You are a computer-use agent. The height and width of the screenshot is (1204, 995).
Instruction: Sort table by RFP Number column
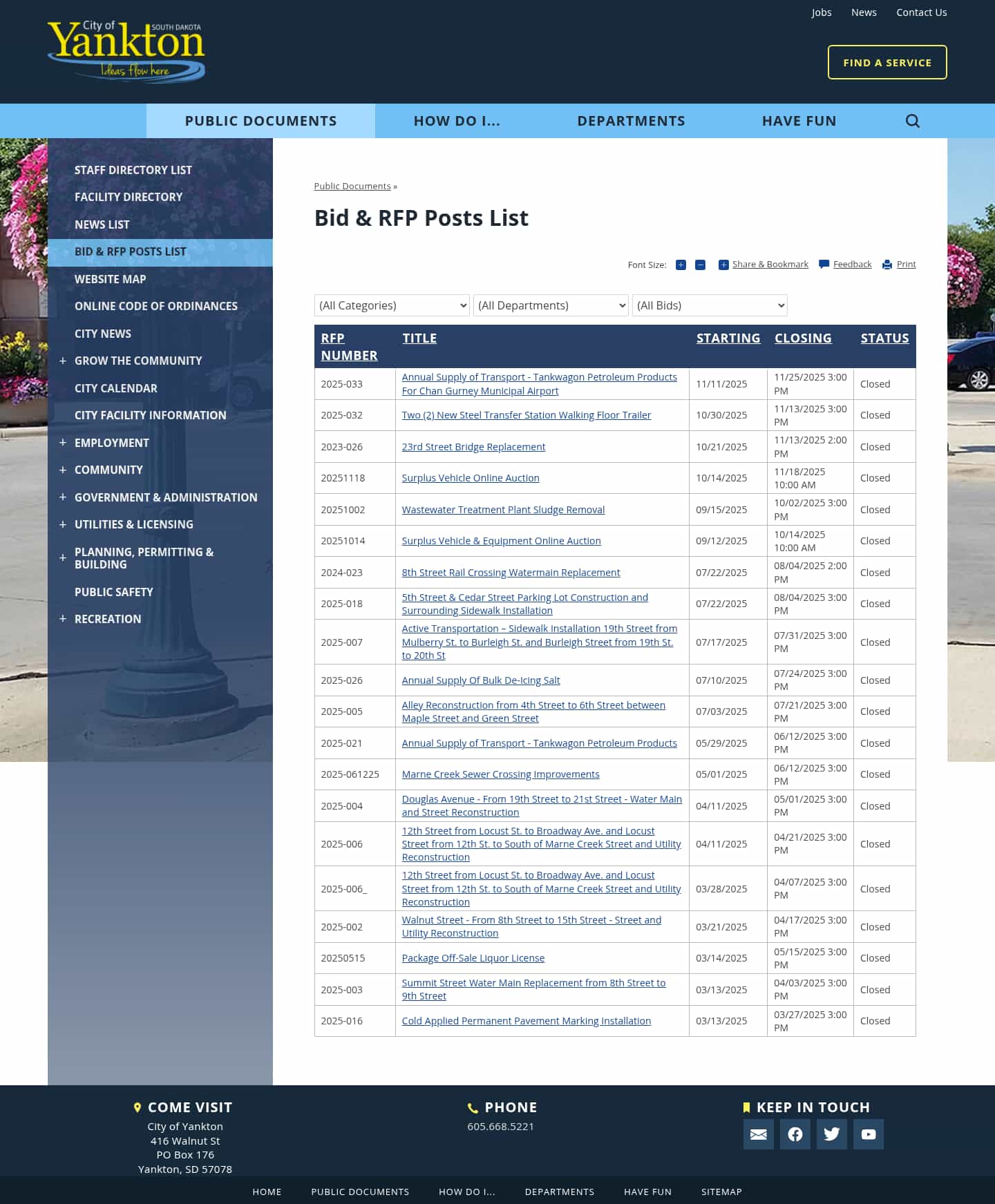click(x=349, y=347)
